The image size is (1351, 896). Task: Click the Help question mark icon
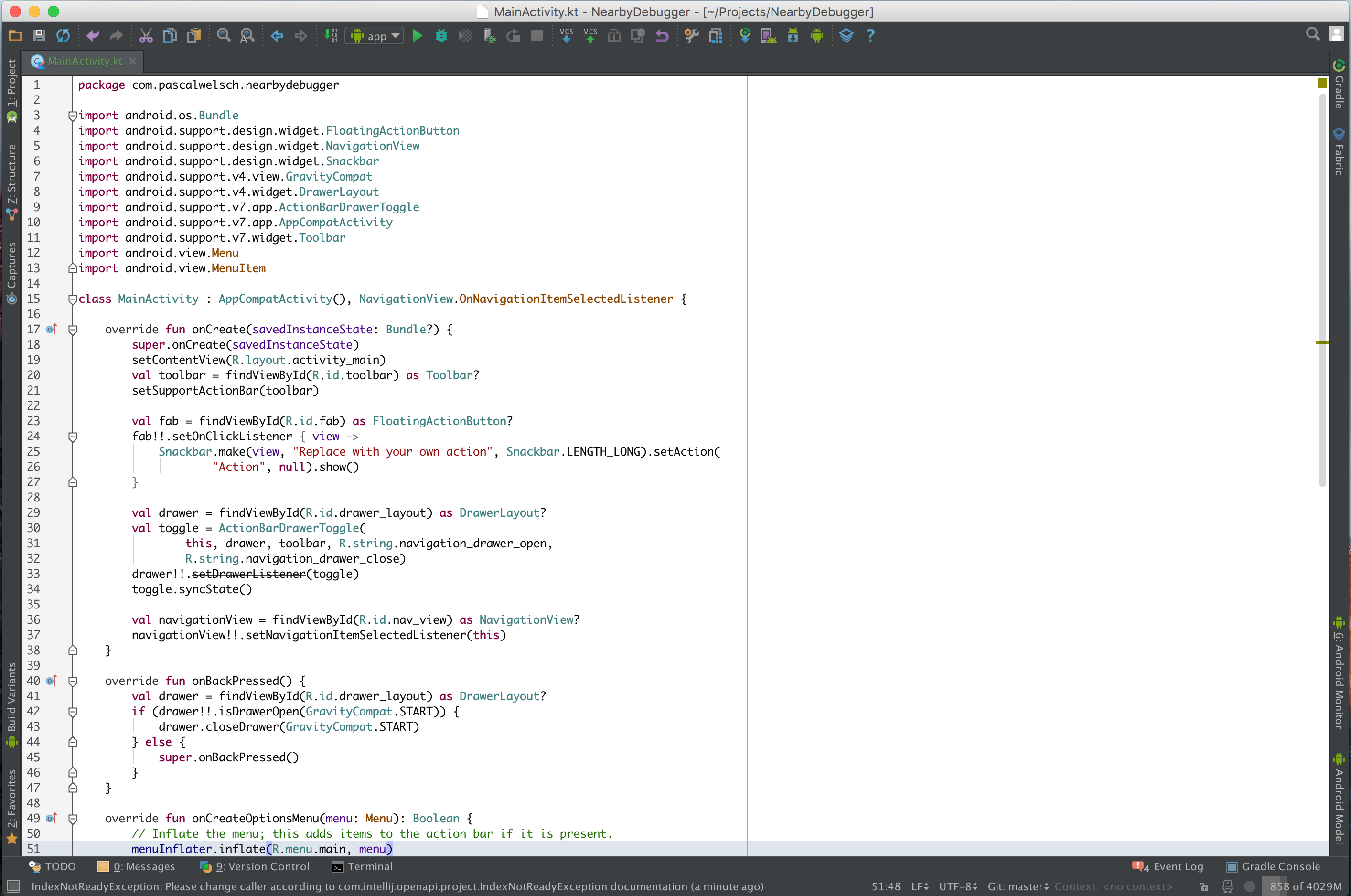pos(870,36)
